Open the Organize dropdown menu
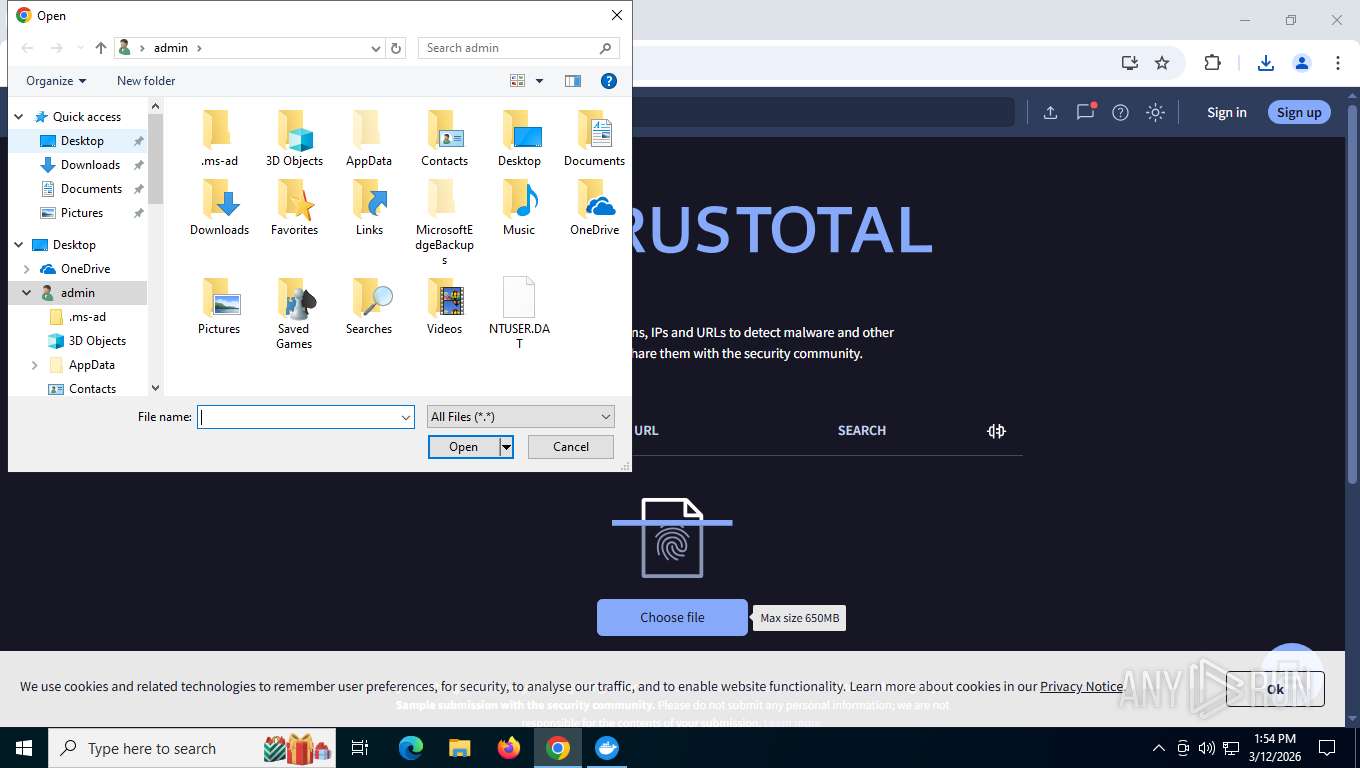The height and width of the screenshot is (768, 1360). 56,81
